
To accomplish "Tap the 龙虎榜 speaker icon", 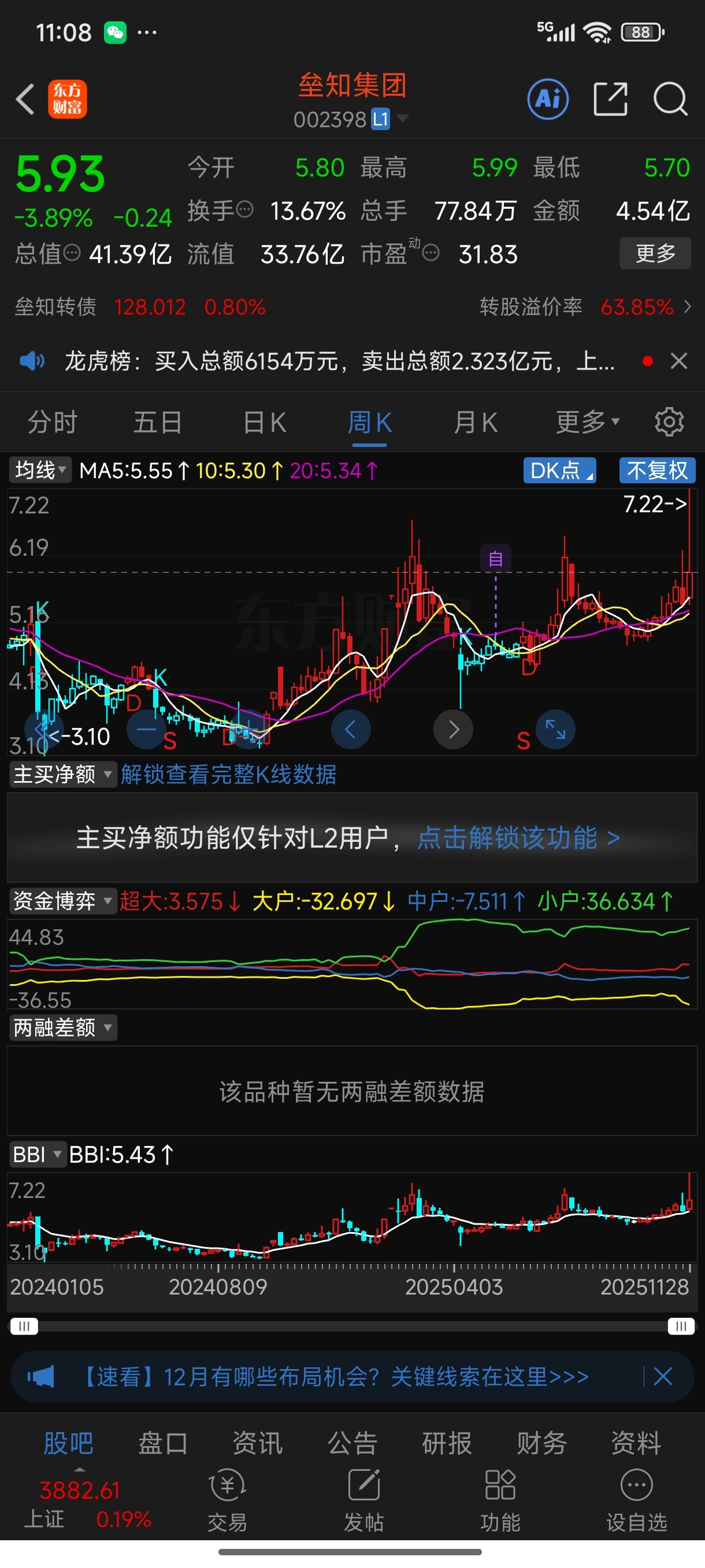I will [x=32, y=361].
